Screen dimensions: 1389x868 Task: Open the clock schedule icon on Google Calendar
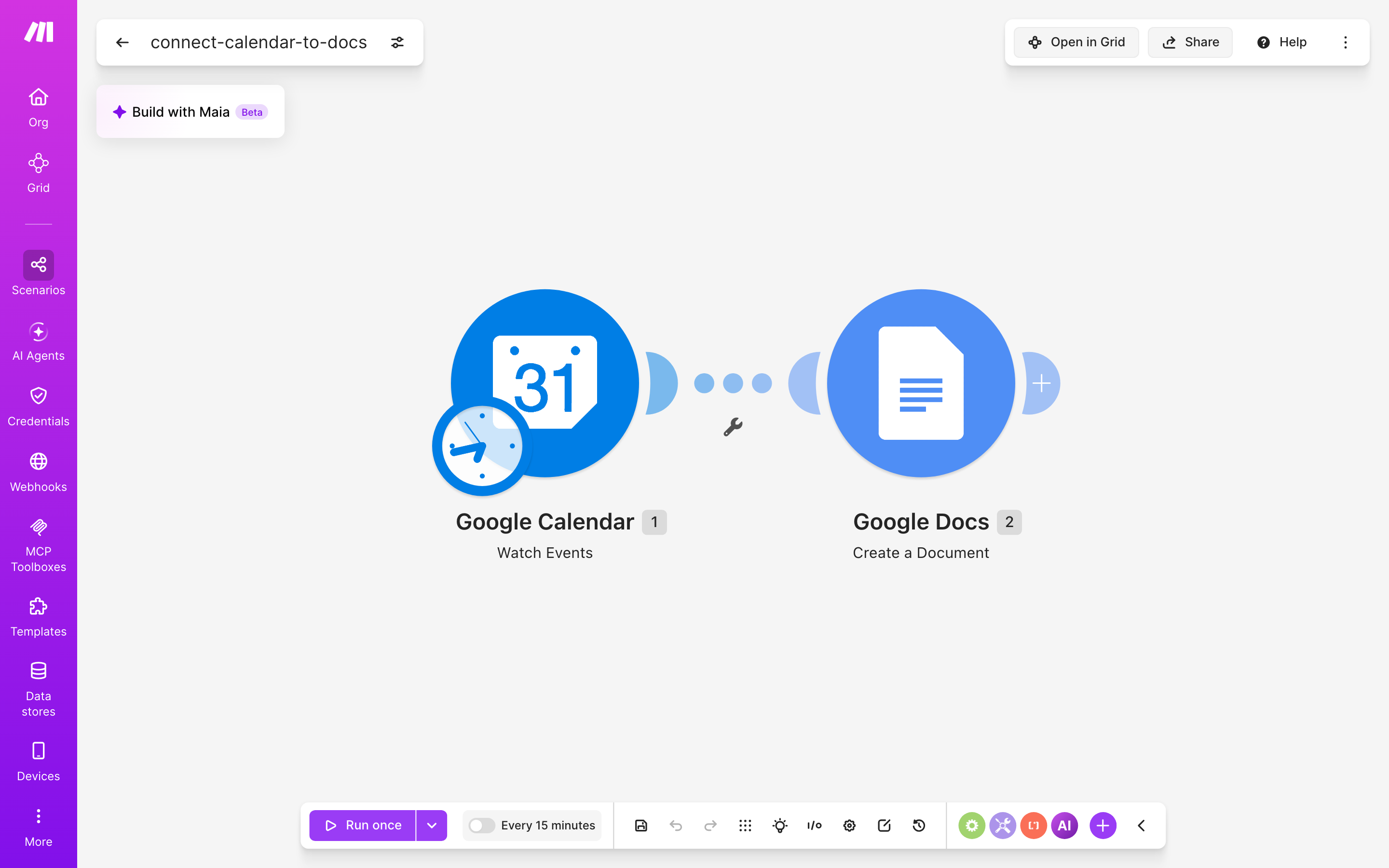pyautogui.click(x=482, y=446)
